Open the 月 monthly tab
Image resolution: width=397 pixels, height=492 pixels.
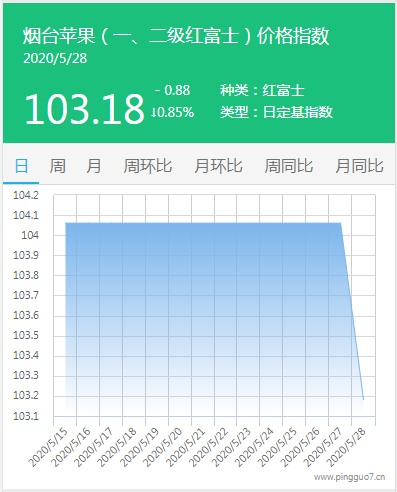point(94,166)
